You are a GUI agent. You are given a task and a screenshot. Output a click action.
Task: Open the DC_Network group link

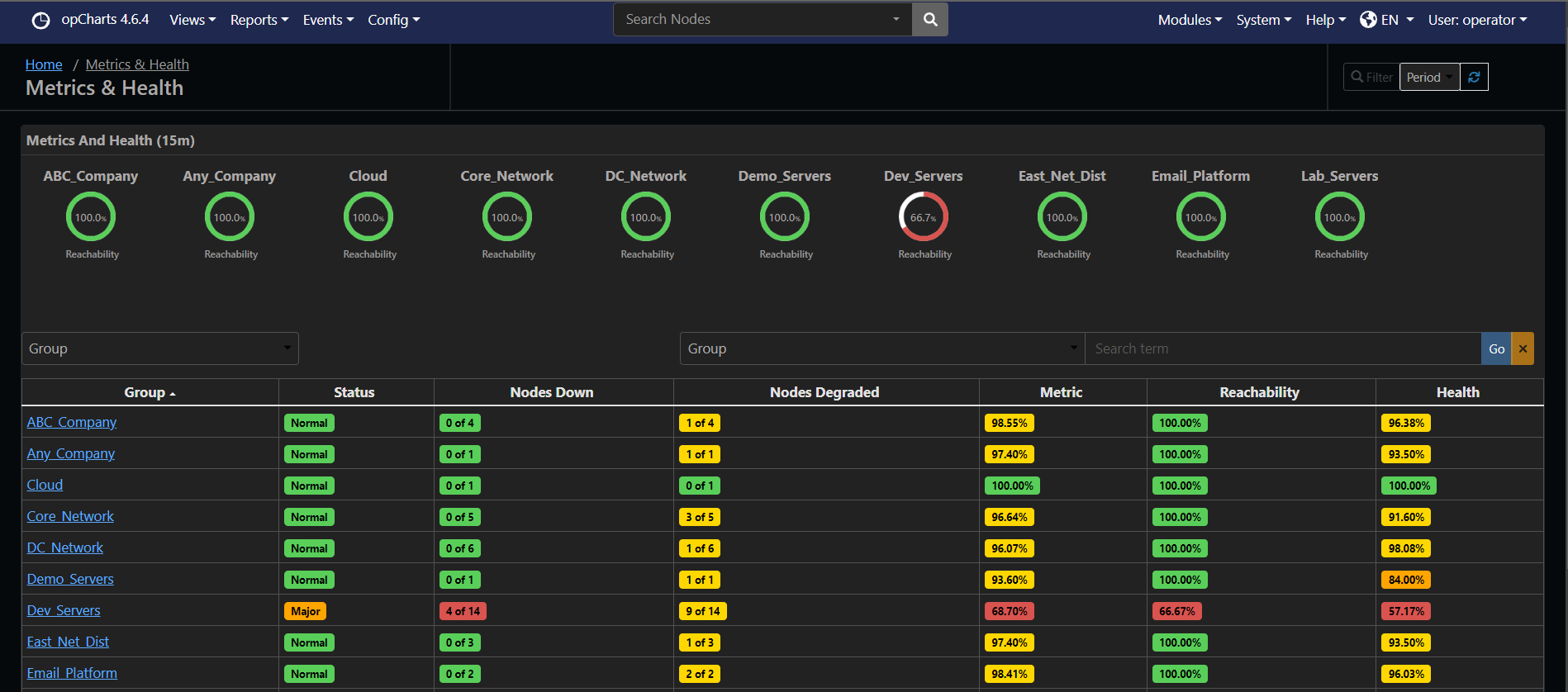coord(65,547)
